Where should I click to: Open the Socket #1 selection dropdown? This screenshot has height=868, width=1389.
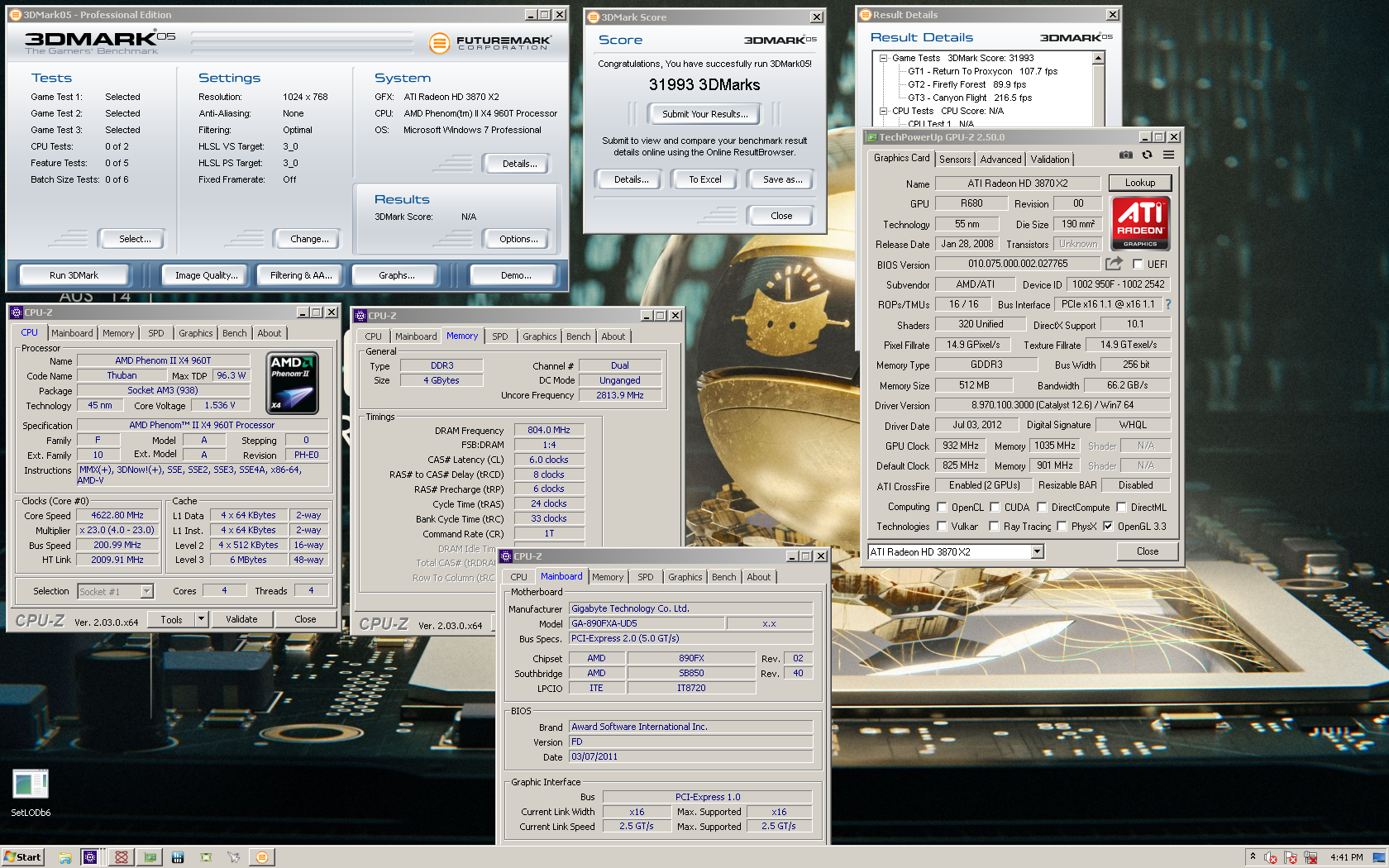pos(146,591)
